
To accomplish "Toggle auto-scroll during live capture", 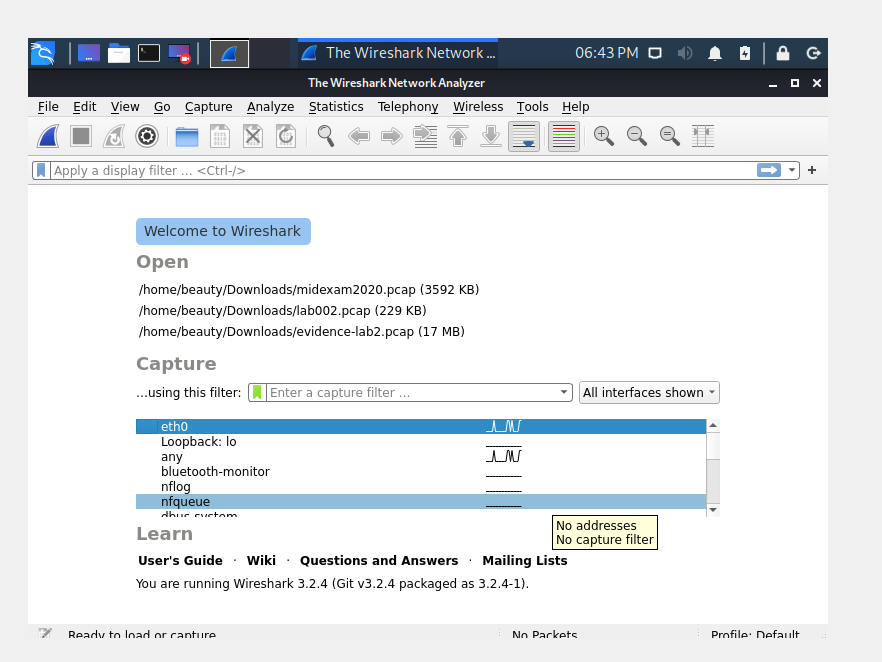I will point(524,137).
